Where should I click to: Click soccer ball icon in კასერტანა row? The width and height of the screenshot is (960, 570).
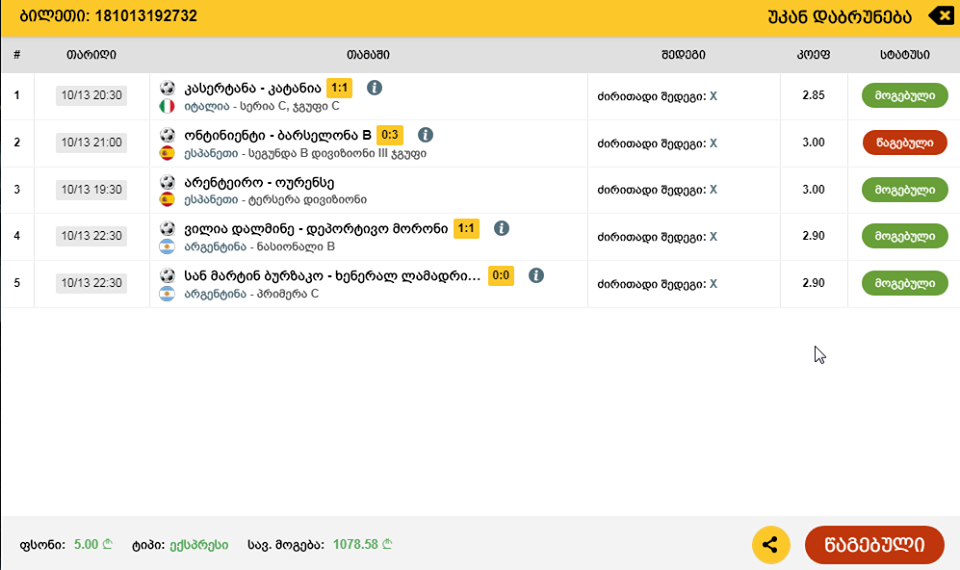click(167, 88)
